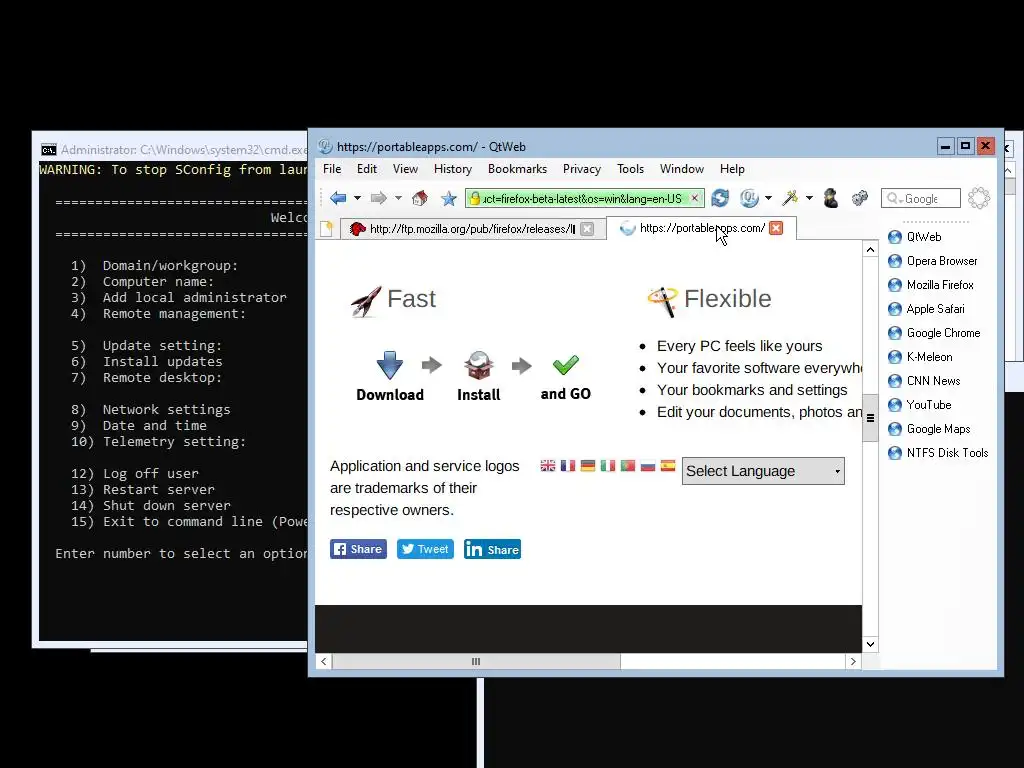Viewport: 1024px width, 768px height.
Task: Click the gears settings icon
Action: click(859, 198)
